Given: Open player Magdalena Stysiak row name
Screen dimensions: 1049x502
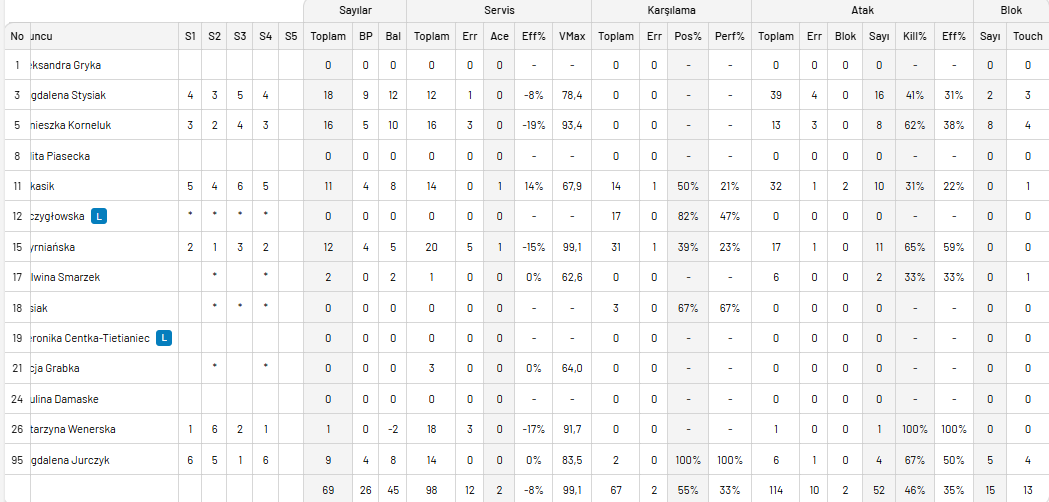Looking at the screenshot, I should point(68,95).
